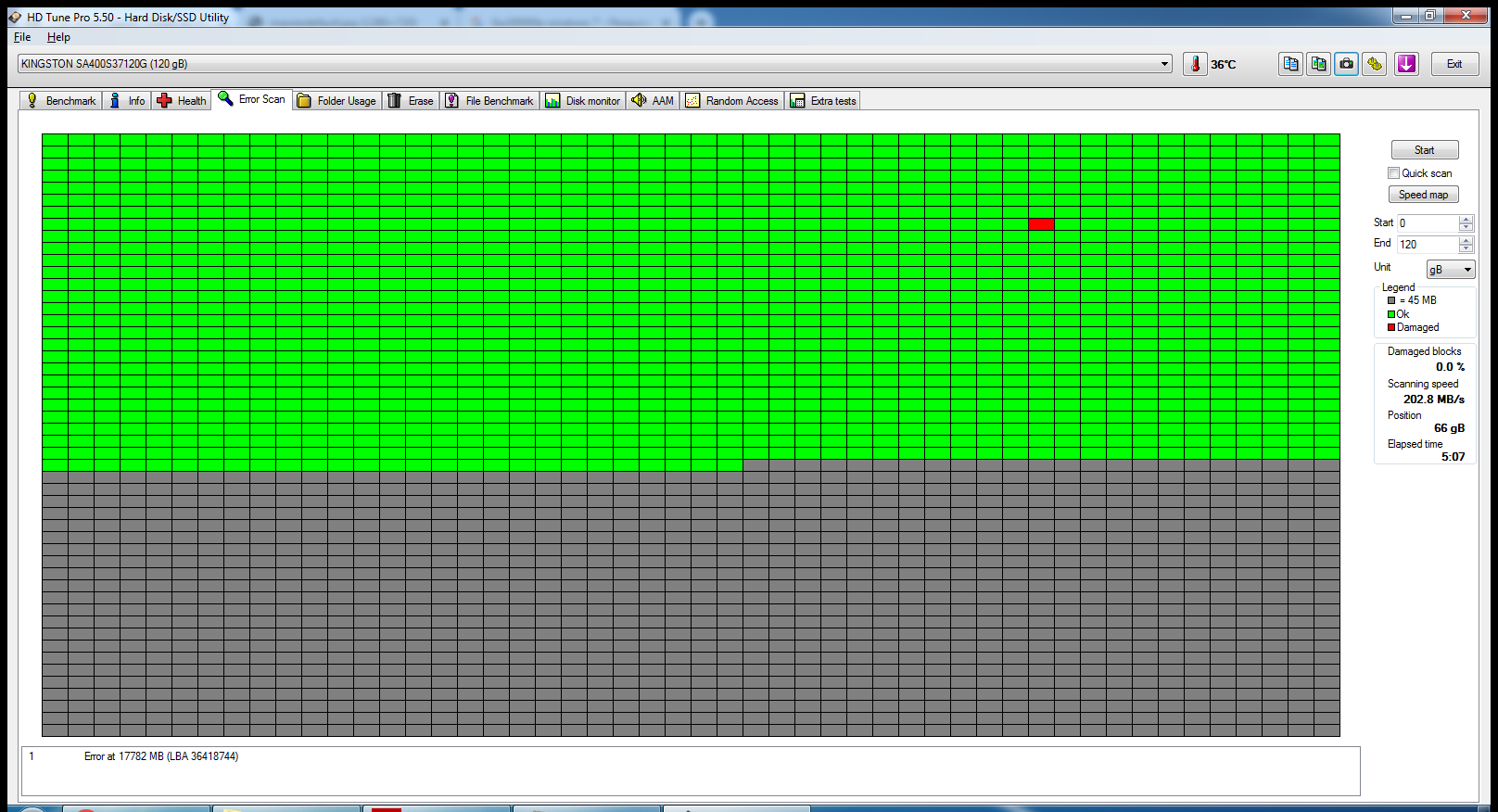The height and width of the screenshot is (812, 1498).
Task: Open the File Benchmark tab
Action: (489, 101)
